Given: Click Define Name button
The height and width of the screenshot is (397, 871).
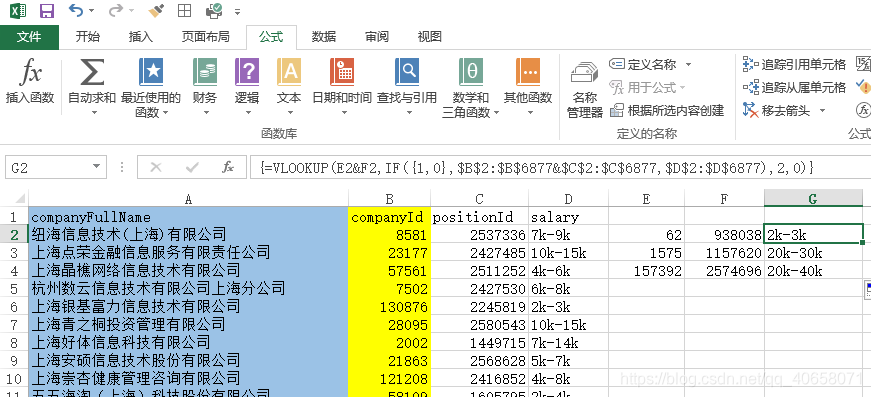Looking at the screenshot, I should pos(643,64).
